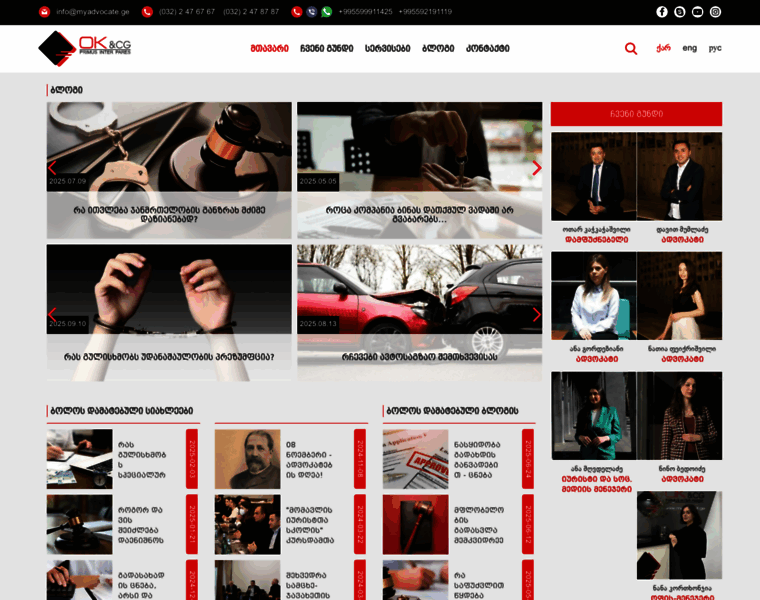Open the მთავარი menu item
The width and height of the screenshot is (760, 600).
(269, 48)
